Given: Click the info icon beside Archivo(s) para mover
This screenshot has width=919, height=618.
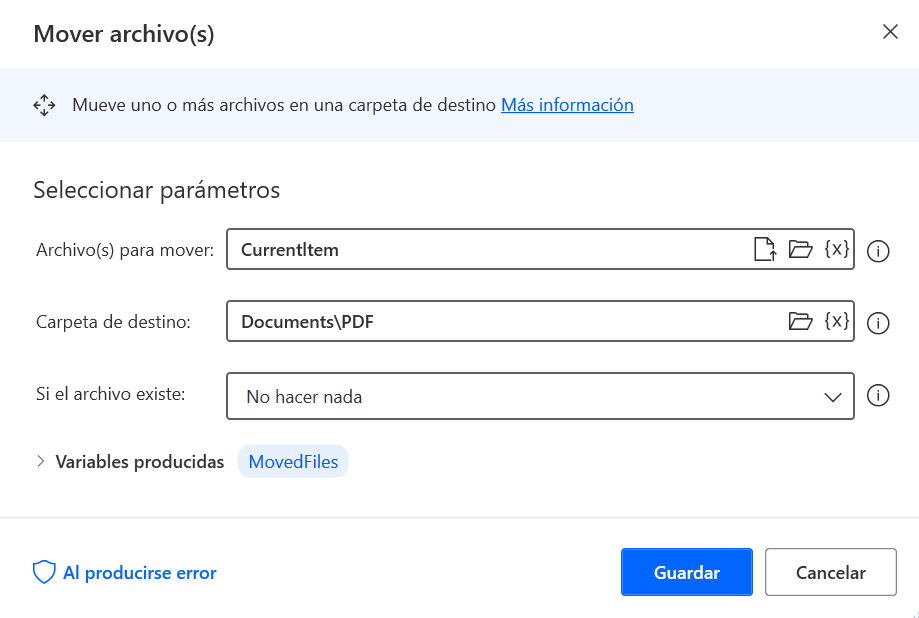Looking at the screenshot, I should click(878, 251).
